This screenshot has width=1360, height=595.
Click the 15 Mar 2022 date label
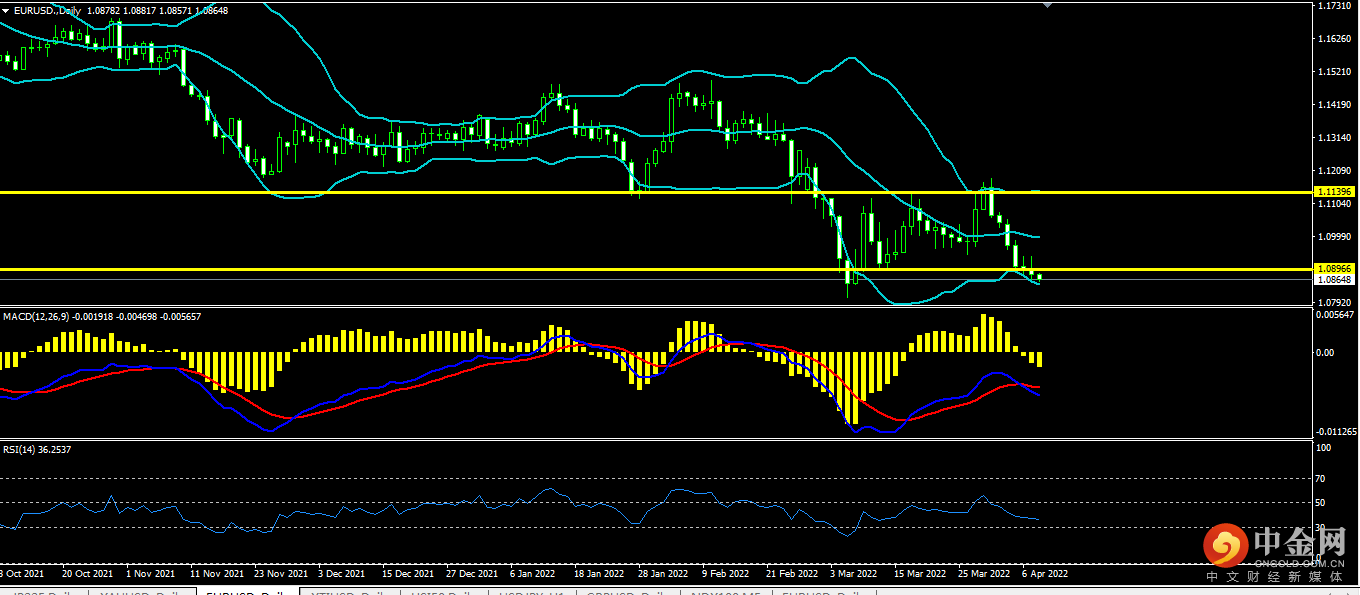coord(920,574)
